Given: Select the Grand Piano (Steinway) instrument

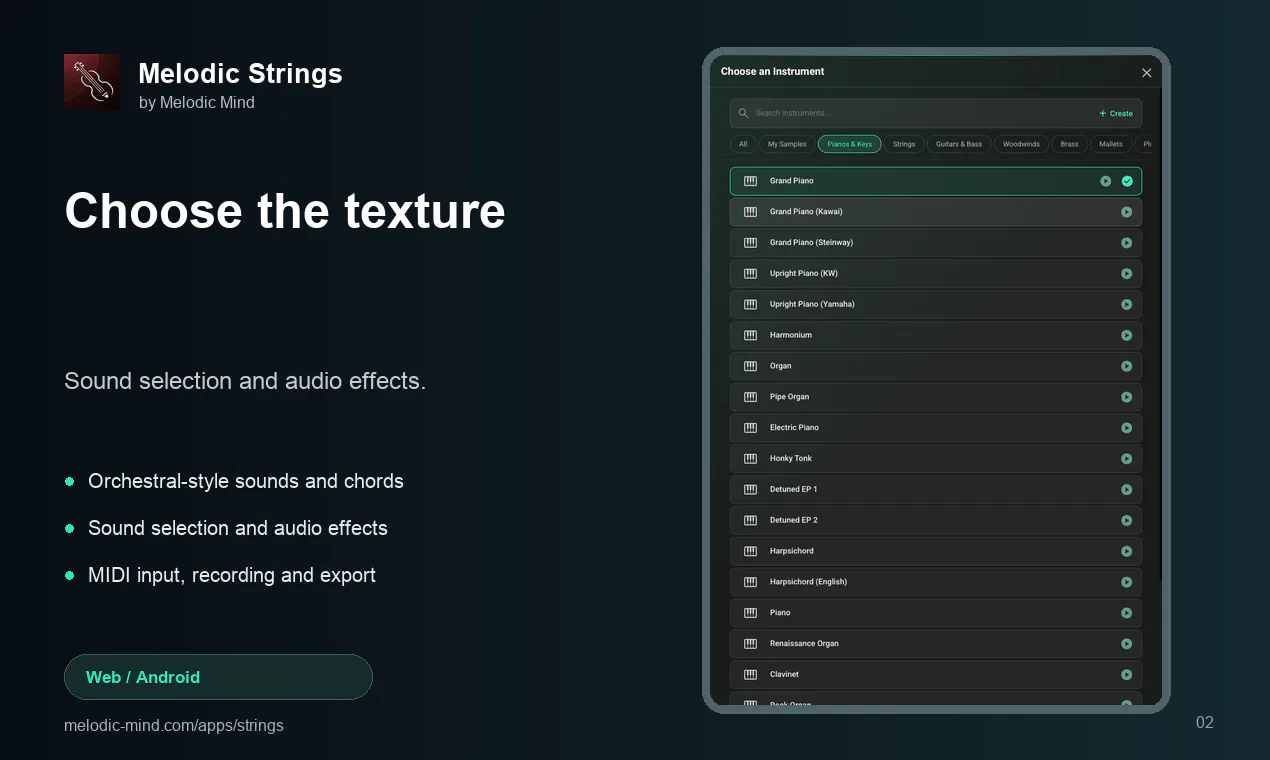Looking at the screenshot, I should tap(936, 243).
